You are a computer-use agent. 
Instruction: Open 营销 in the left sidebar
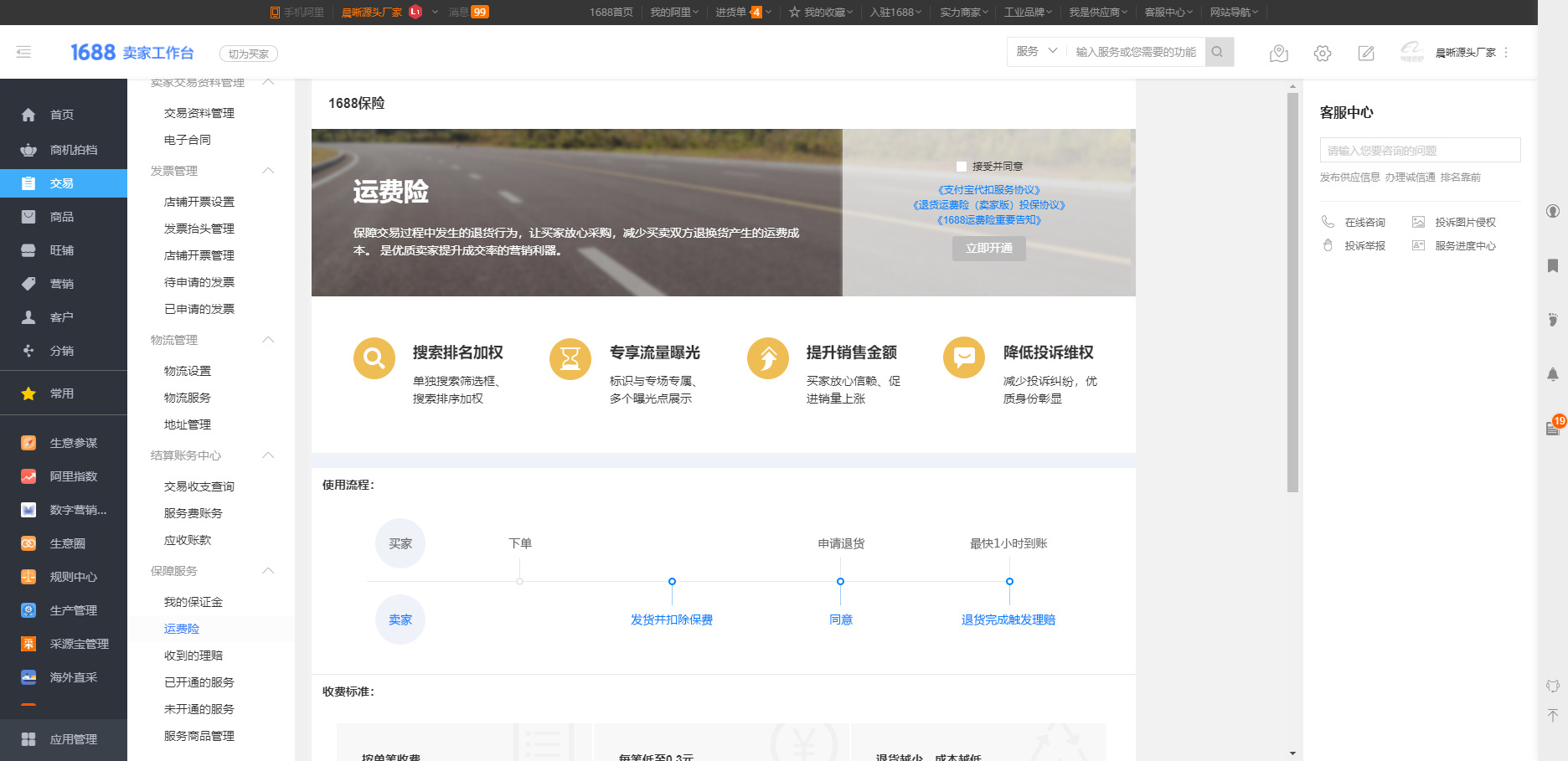pyautogui.click(x=64, y=284)
